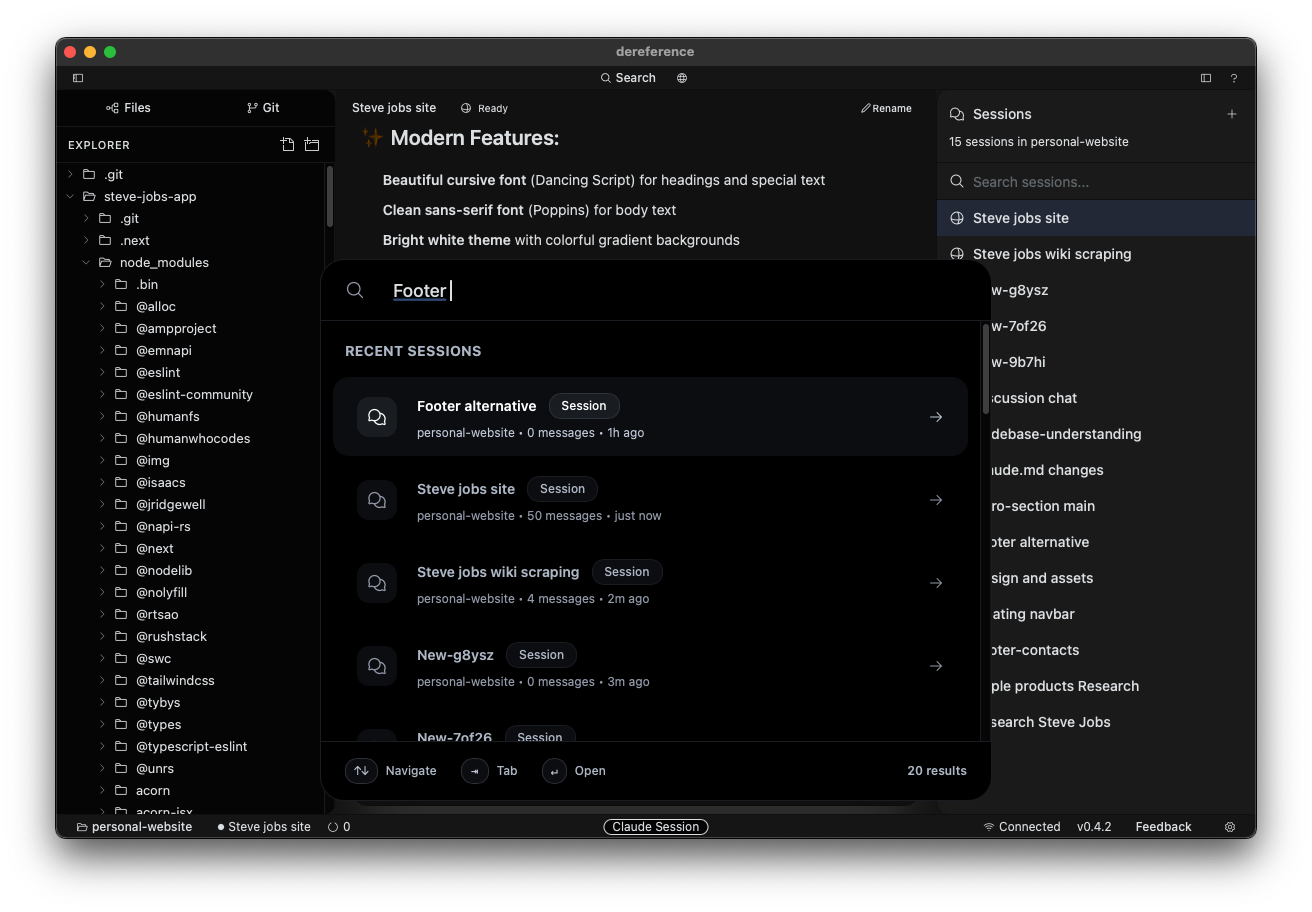The image size is (1312, 912).
Task: Click the Modern Features heading
Action: pos(474,138)
